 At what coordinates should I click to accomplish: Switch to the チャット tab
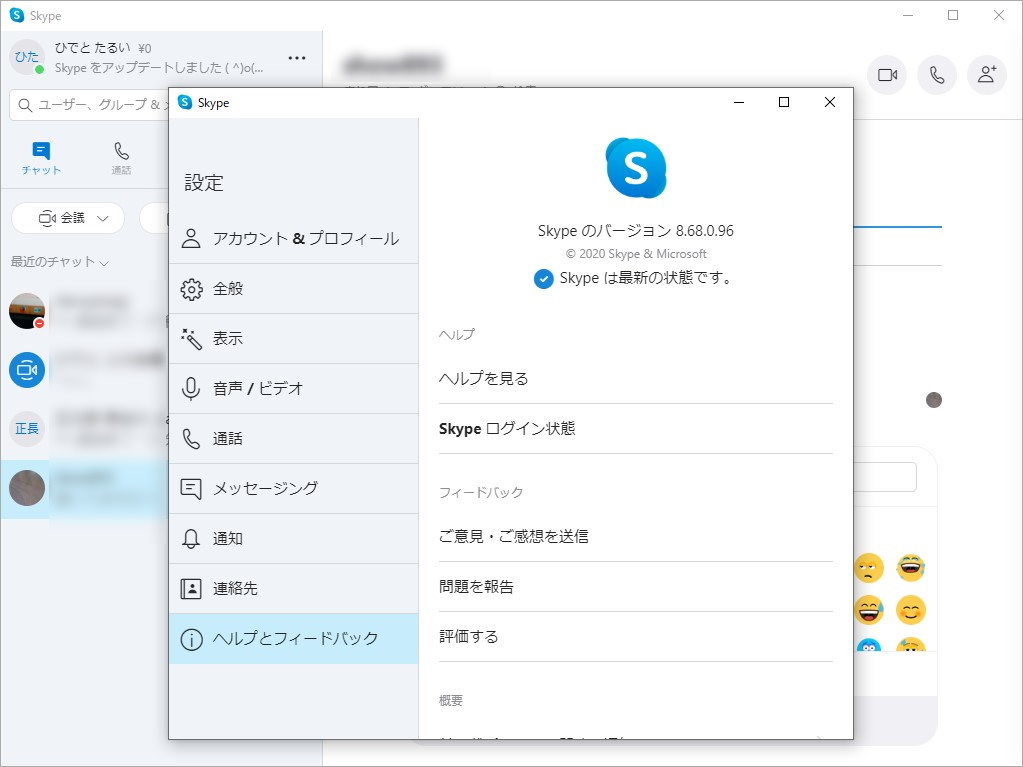tap(40, 157)
